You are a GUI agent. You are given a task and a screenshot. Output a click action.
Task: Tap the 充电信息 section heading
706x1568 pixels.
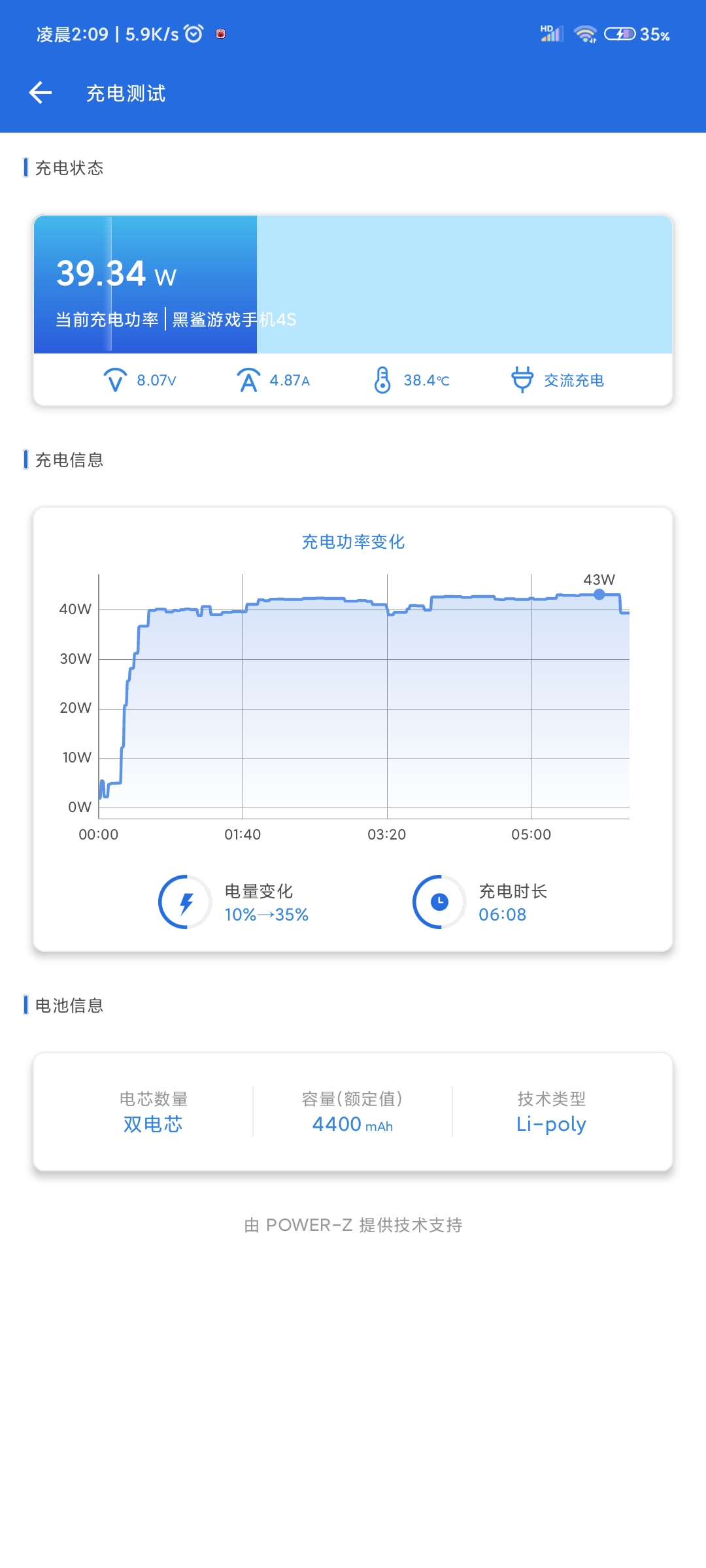pos(69,460)
